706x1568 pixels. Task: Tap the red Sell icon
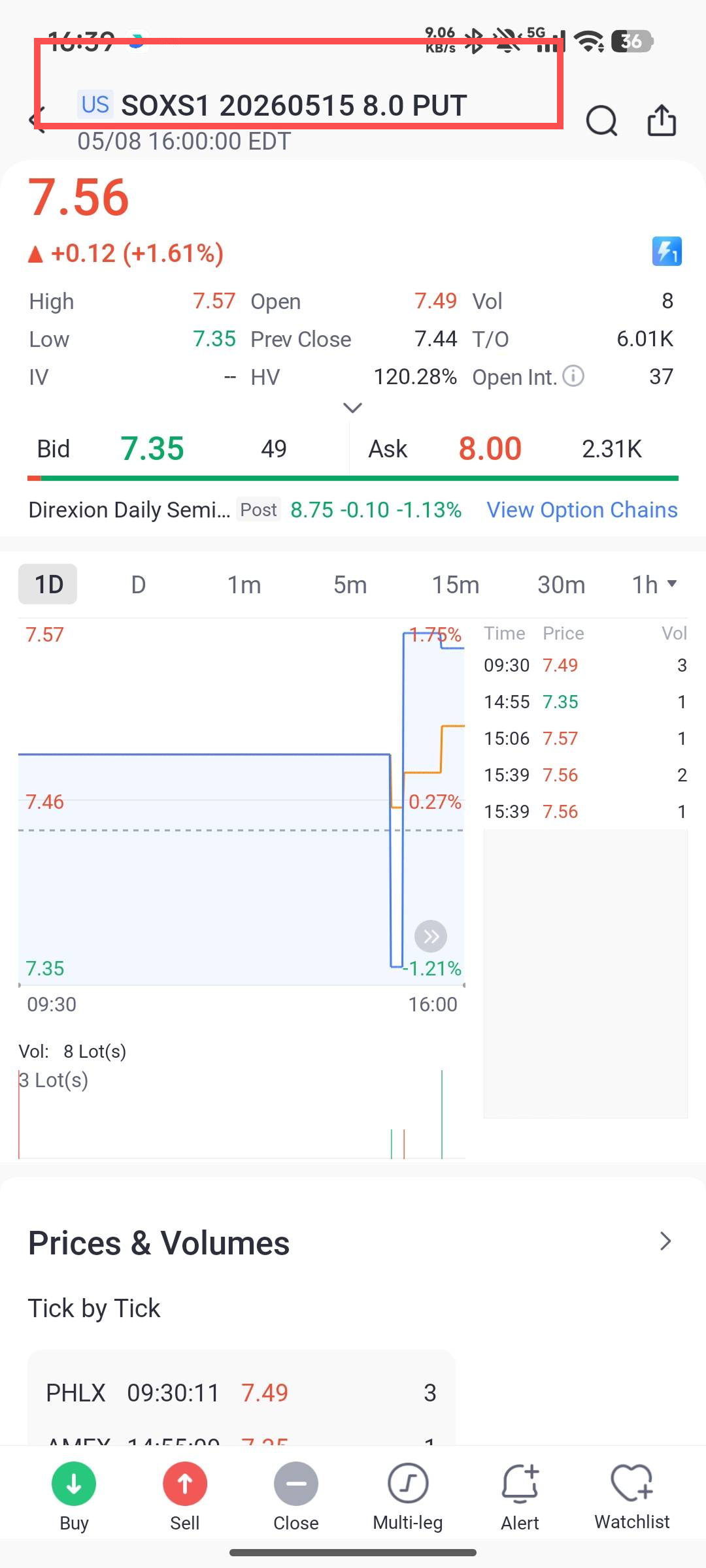(185, 1484)
